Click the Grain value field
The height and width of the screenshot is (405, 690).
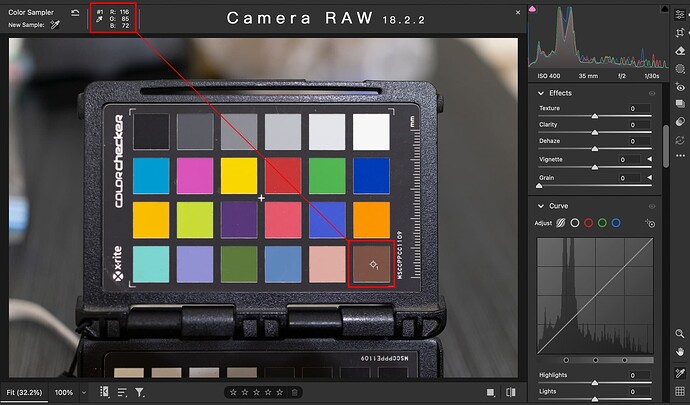tap(628, 178)
